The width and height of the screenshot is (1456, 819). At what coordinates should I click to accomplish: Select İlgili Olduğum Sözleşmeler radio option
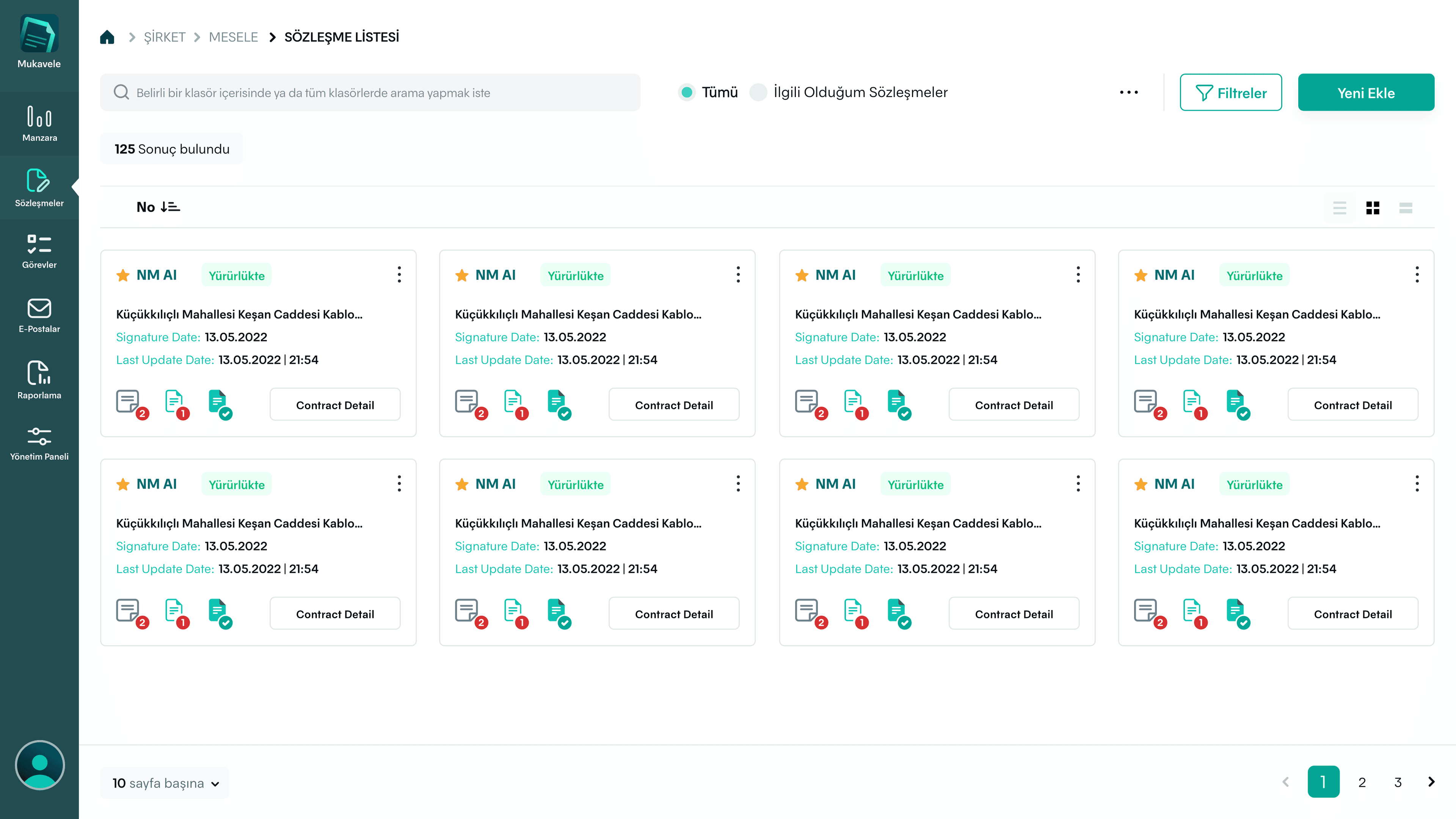(758, 92)
